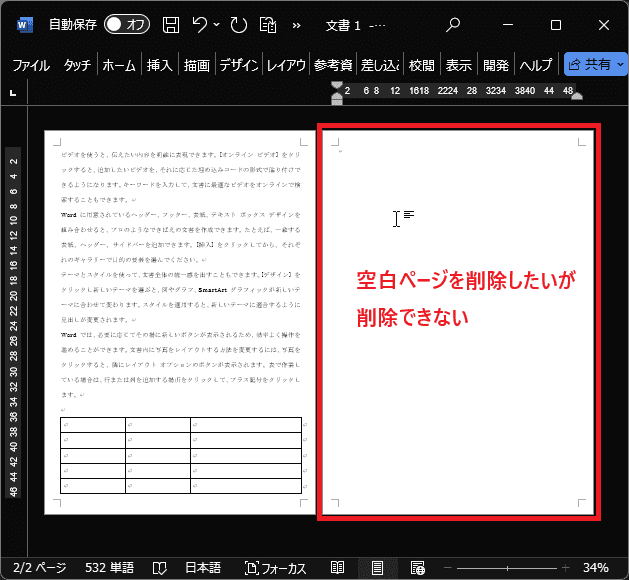Open the Undo history dropdown arrow

tap(217, 25)
